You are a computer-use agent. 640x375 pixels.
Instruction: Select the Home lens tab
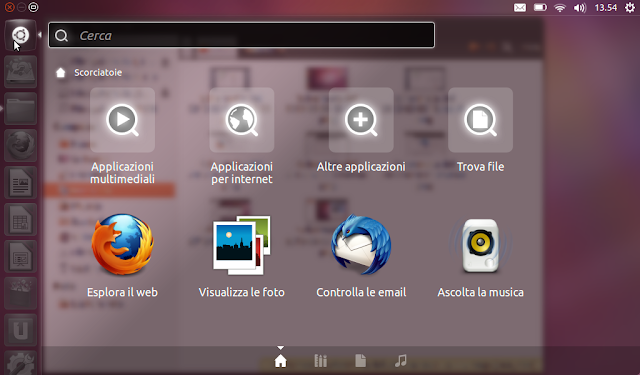click(280, 361)
